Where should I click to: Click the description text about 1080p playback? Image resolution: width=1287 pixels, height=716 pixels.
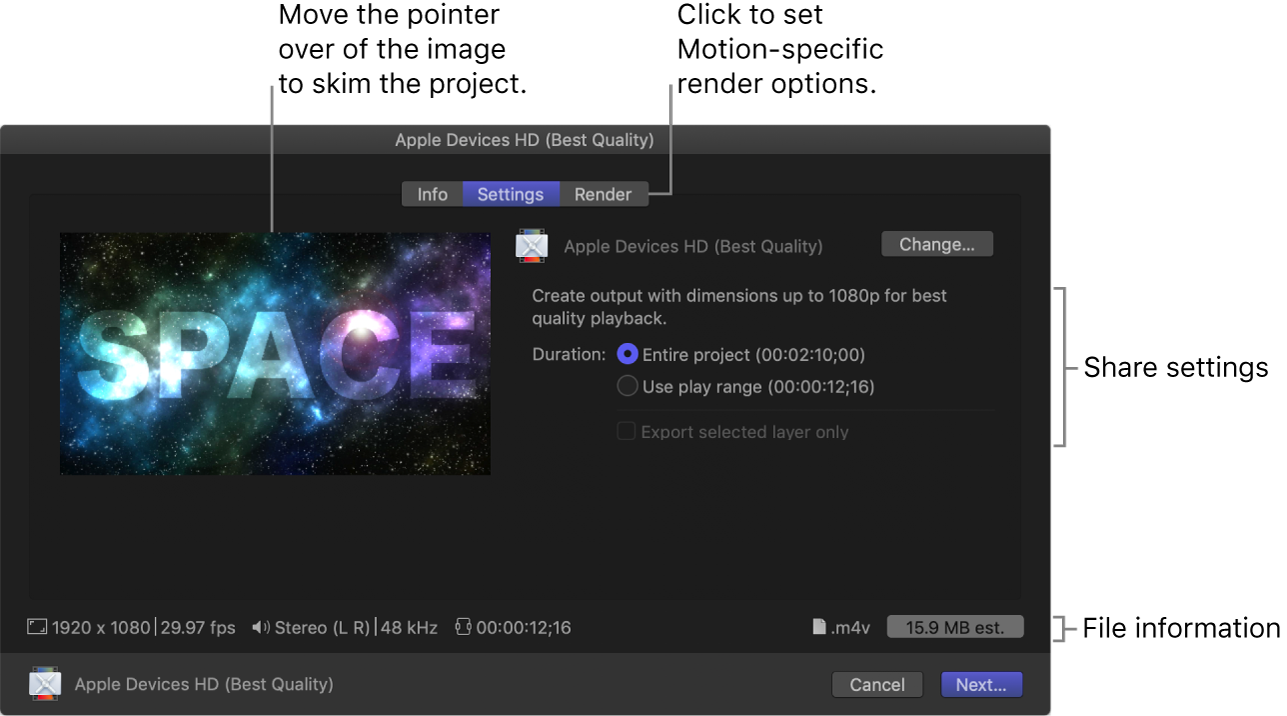click(739, 307)
